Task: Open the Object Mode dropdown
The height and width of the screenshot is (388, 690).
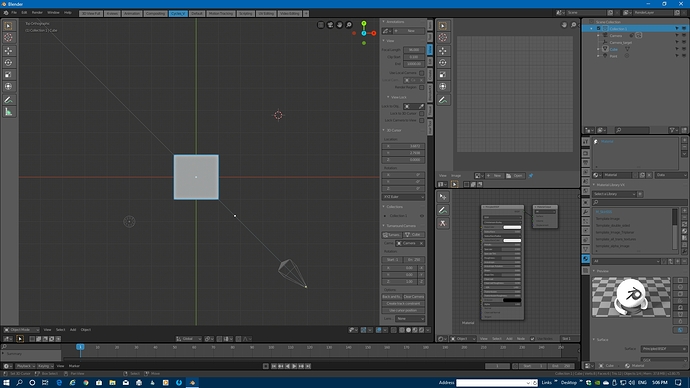Action: pos(21,330)
